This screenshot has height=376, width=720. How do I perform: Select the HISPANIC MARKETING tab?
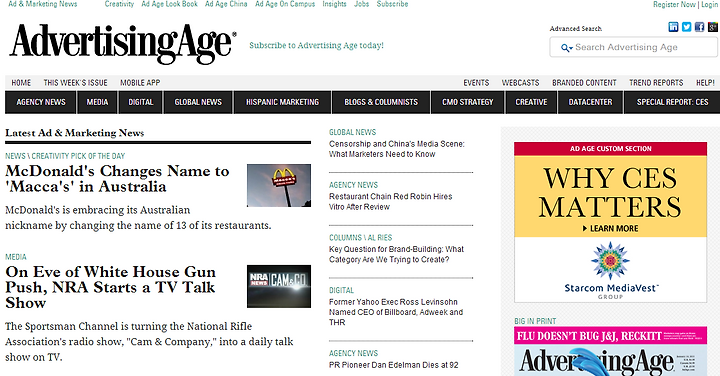click(x=282, y=102)
